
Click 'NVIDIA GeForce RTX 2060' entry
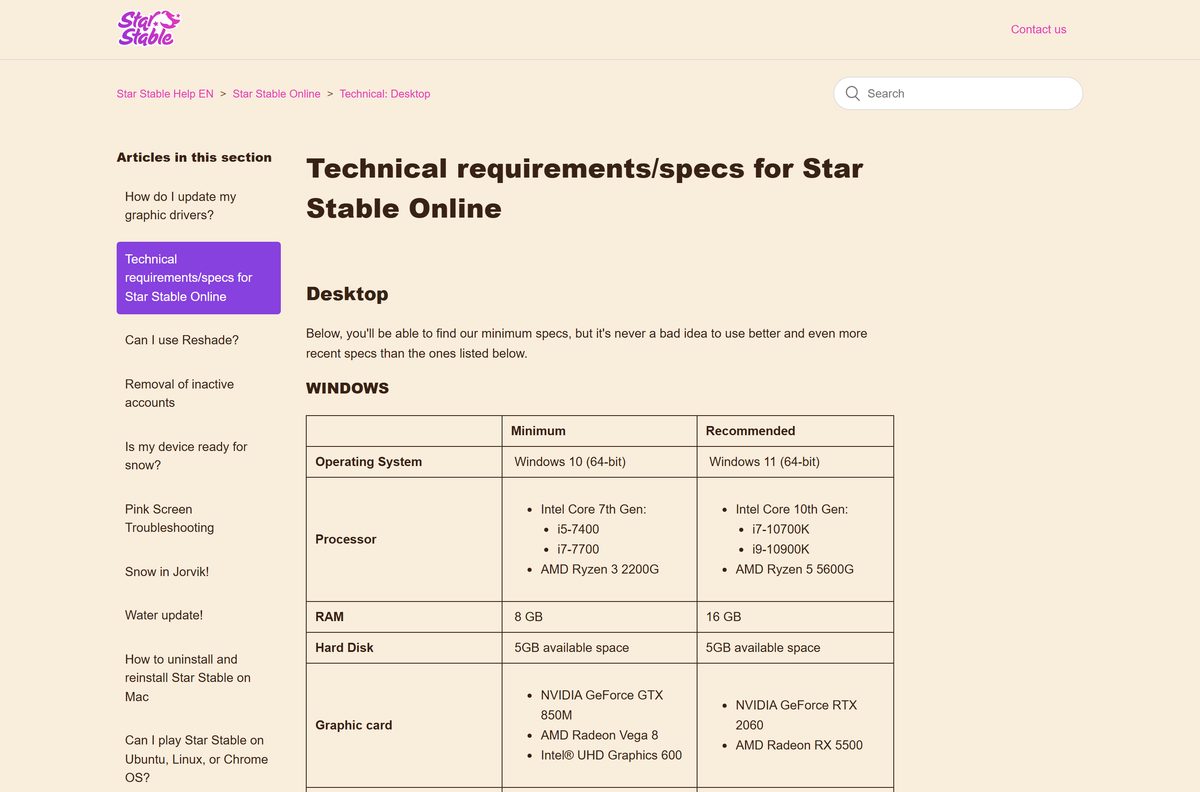796,715
